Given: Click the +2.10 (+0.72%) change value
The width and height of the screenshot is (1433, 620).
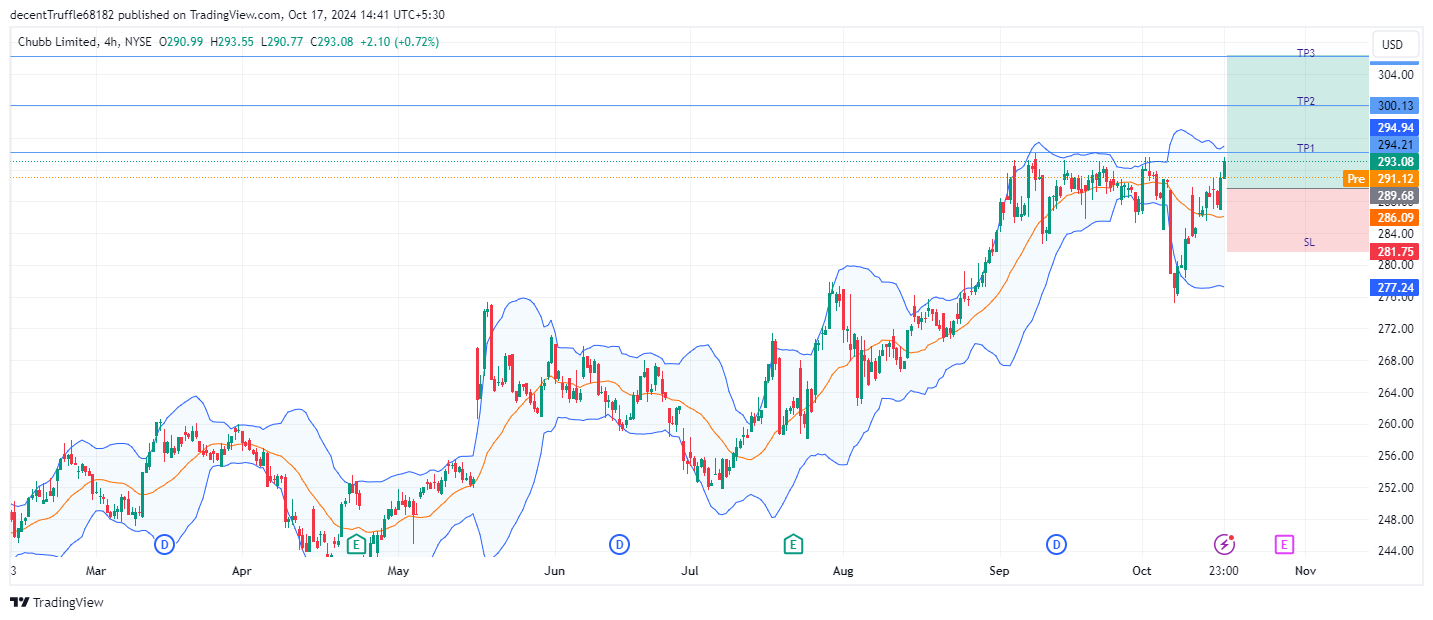Looking at the screenshot, I should click(400, 42).
